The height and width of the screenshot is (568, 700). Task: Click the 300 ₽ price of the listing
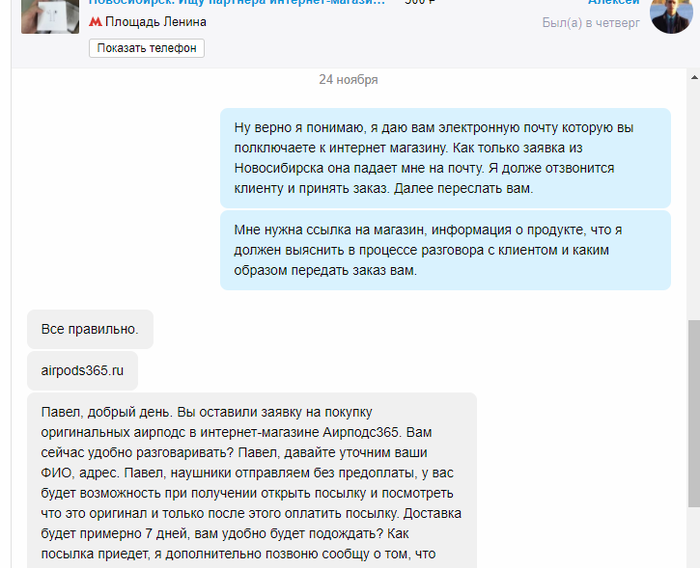420,3
